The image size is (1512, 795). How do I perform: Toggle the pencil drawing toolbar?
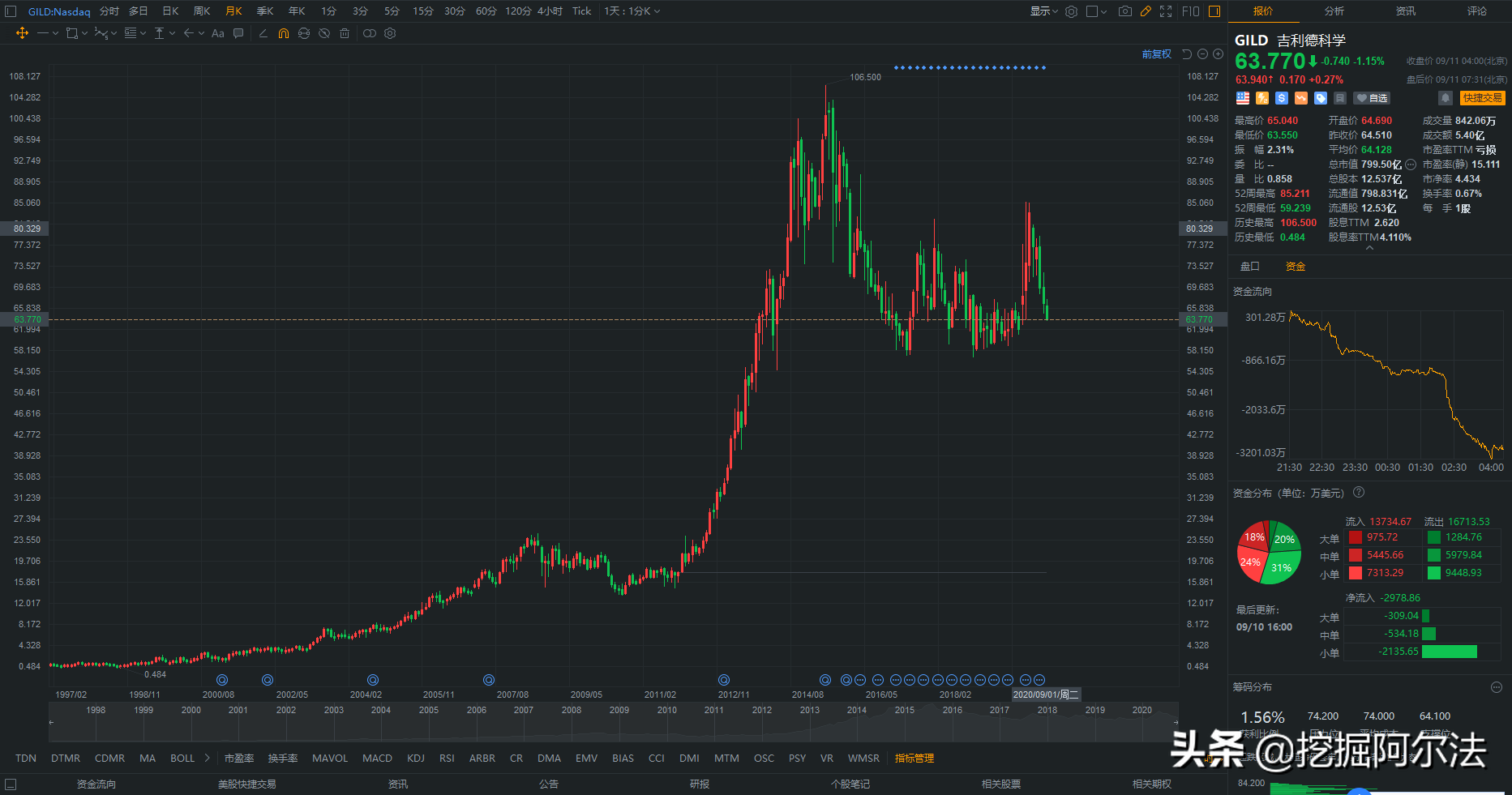[1146, 11]
